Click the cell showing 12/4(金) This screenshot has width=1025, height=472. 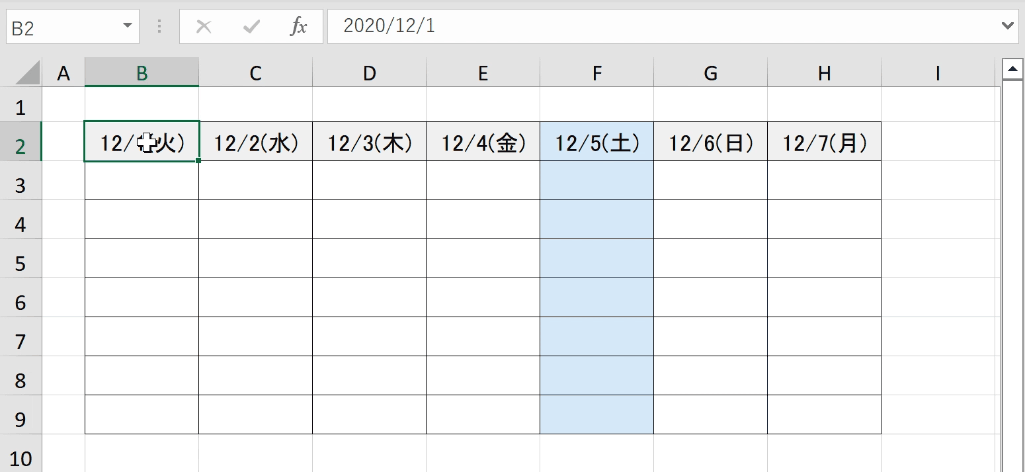[x=483, y=141]
